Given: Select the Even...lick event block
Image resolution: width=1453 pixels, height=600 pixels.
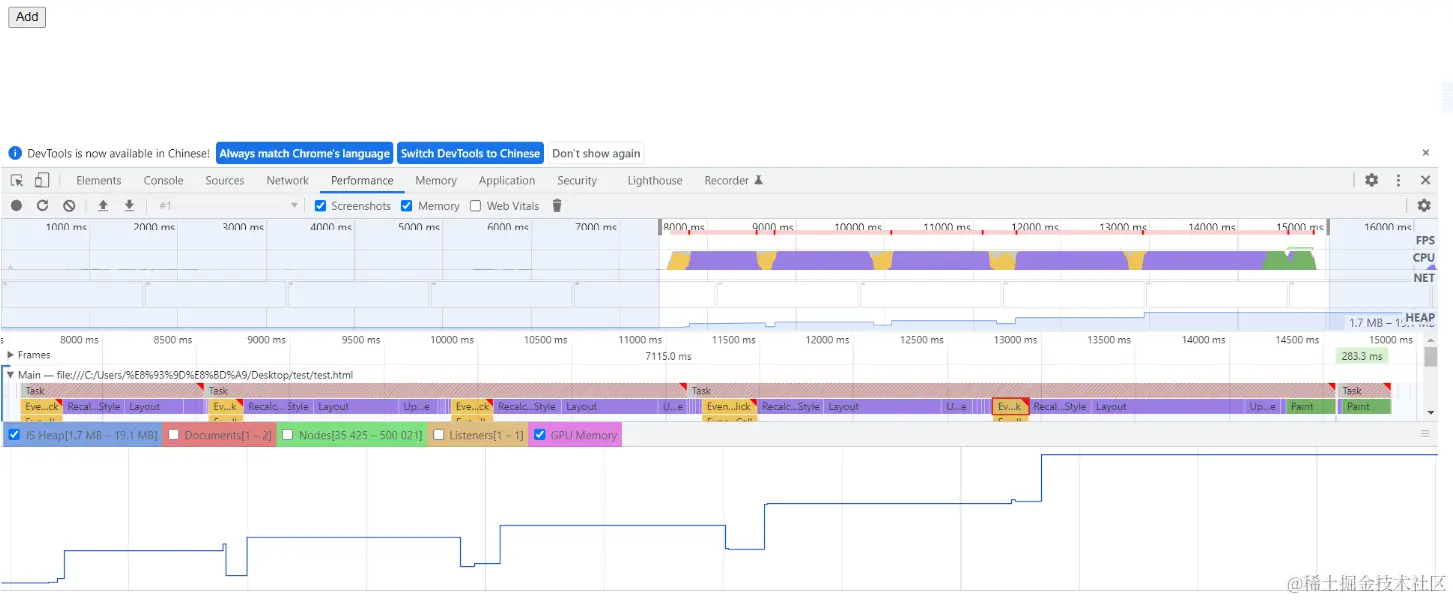Looking at the screenshot, I should coord(728,407).
